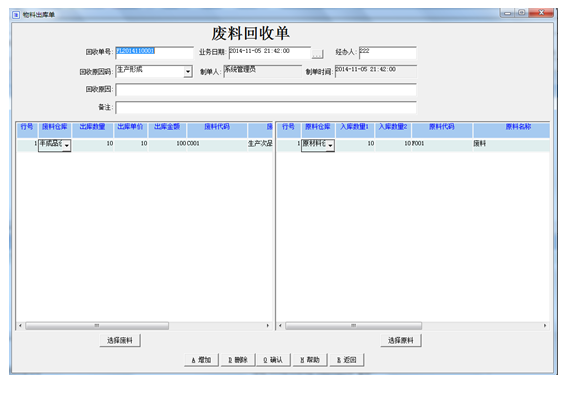Click the D 删除 button
The image size is (570, 393).
pyautogui.click(x=238, y=360)
